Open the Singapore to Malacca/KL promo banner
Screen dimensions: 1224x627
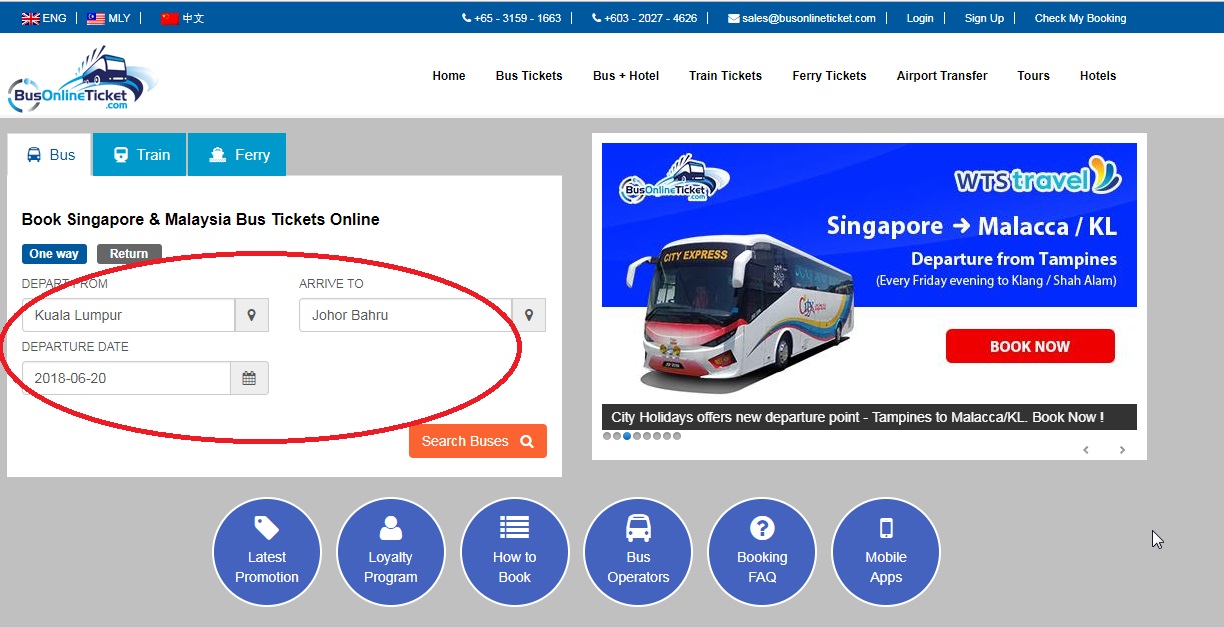(x=869, y=285)
